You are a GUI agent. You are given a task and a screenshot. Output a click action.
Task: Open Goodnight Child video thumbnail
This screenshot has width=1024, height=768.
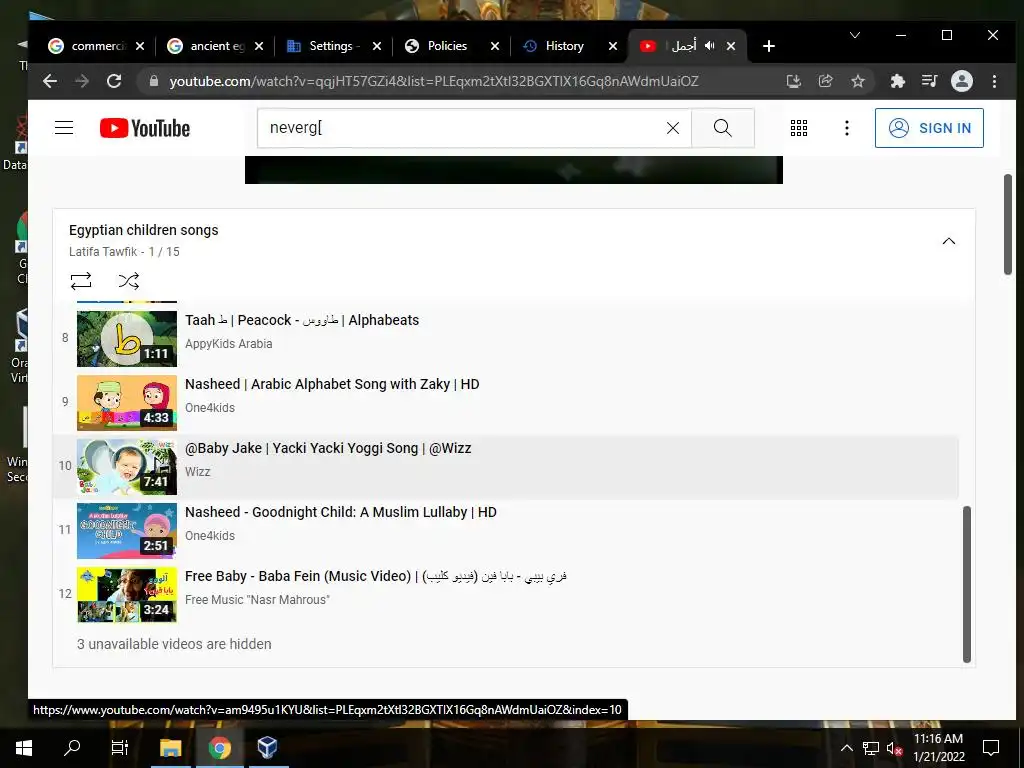[127, 530]
